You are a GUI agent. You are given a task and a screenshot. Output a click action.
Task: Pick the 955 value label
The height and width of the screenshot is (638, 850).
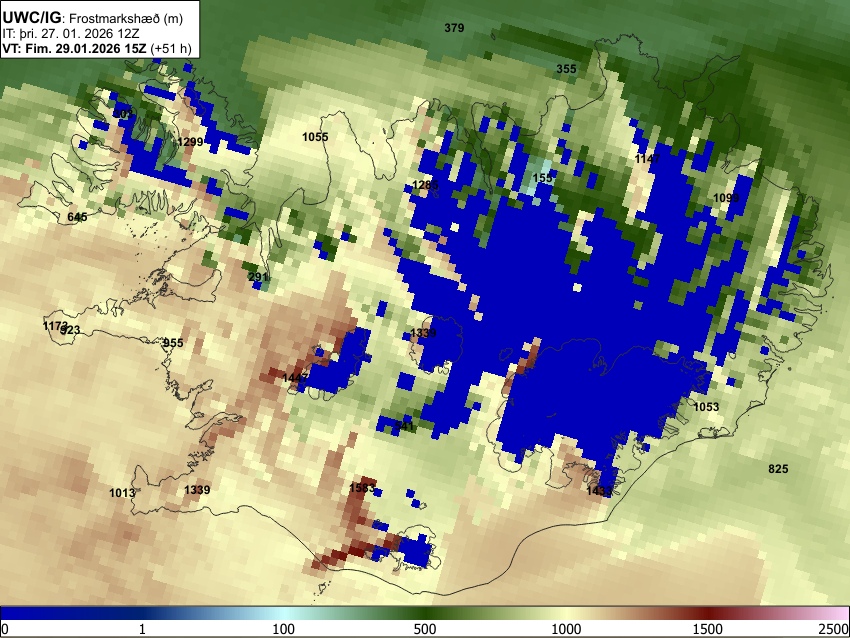(173, 343)
